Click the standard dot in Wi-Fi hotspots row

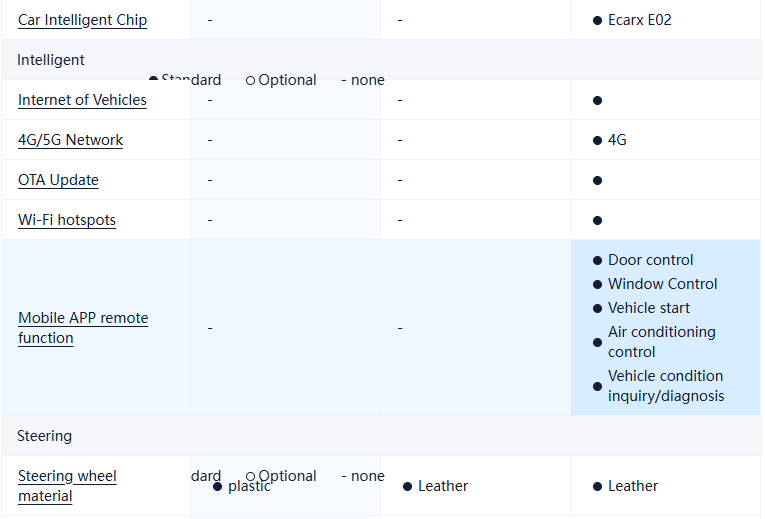(597, 220)
